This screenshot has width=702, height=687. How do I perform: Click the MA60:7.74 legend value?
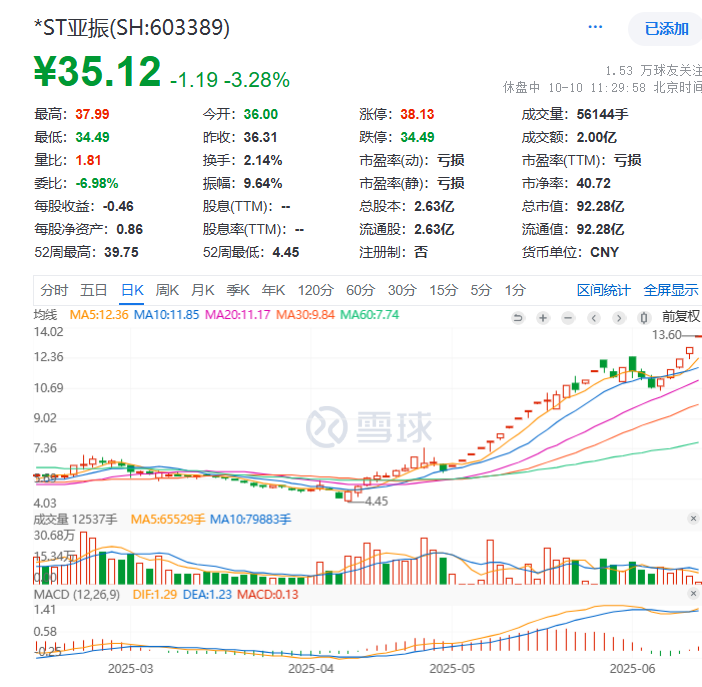(x=369, y=315)
